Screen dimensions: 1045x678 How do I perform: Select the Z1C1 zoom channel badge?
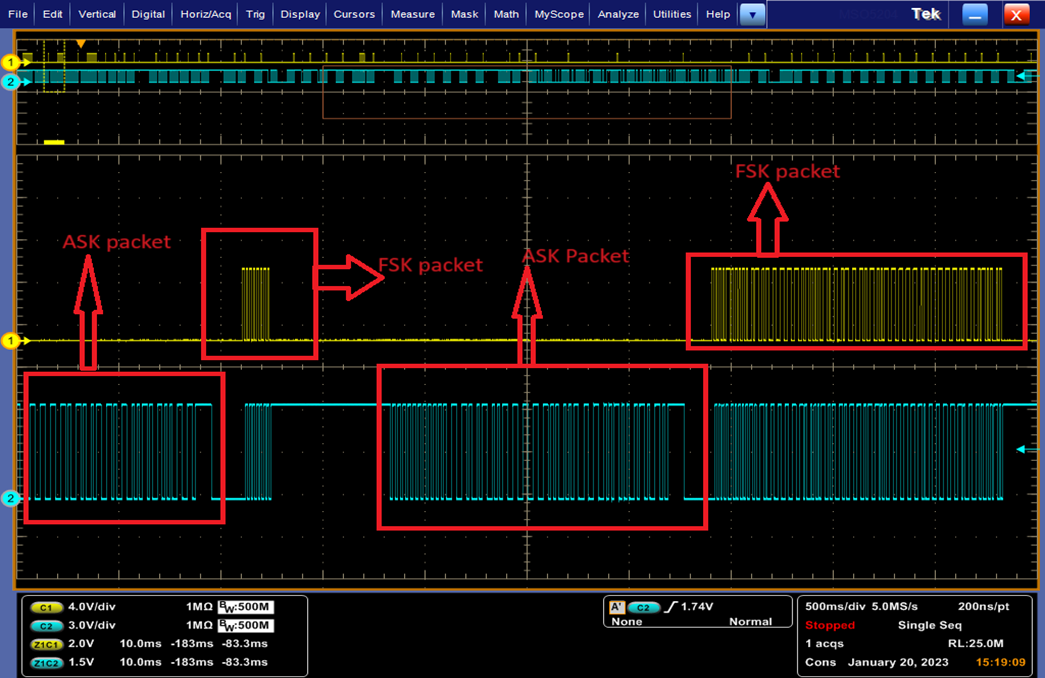click(x=46, y=644)
